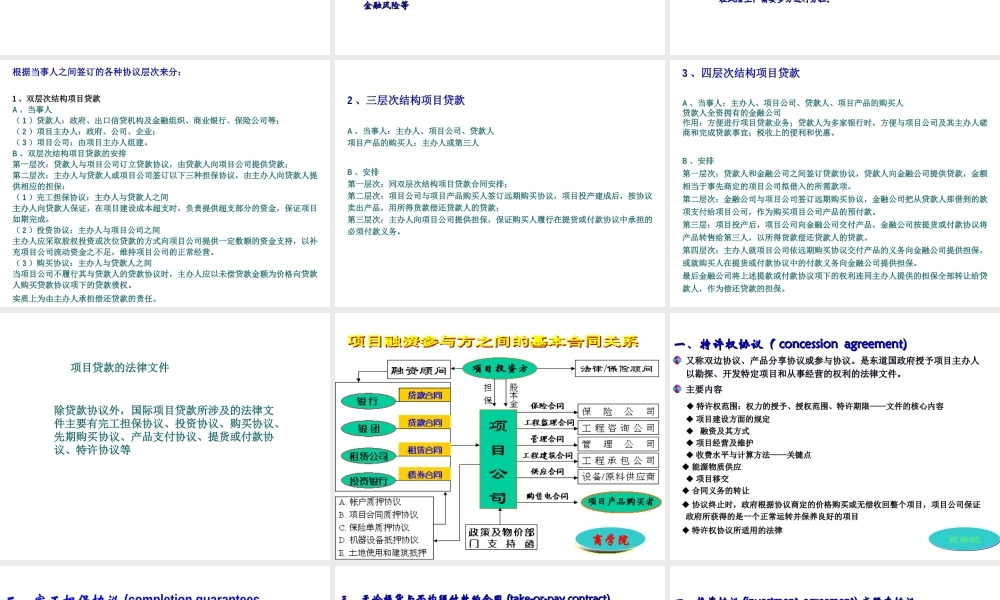Click the 项目投资方 oval at the diagram top
This screenshot has width=1000, height=600.
499,368
